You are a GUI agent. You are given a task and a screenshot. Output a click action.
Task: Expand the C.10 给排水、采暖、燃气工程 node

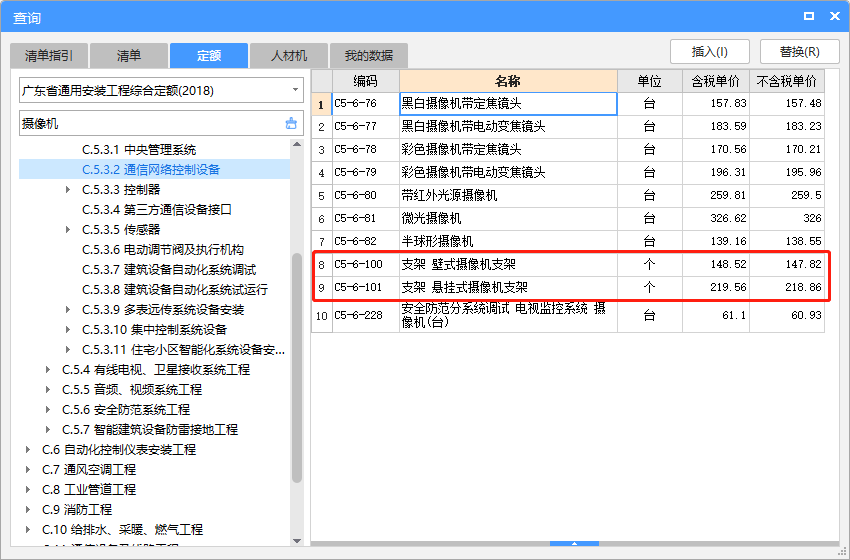28,530
